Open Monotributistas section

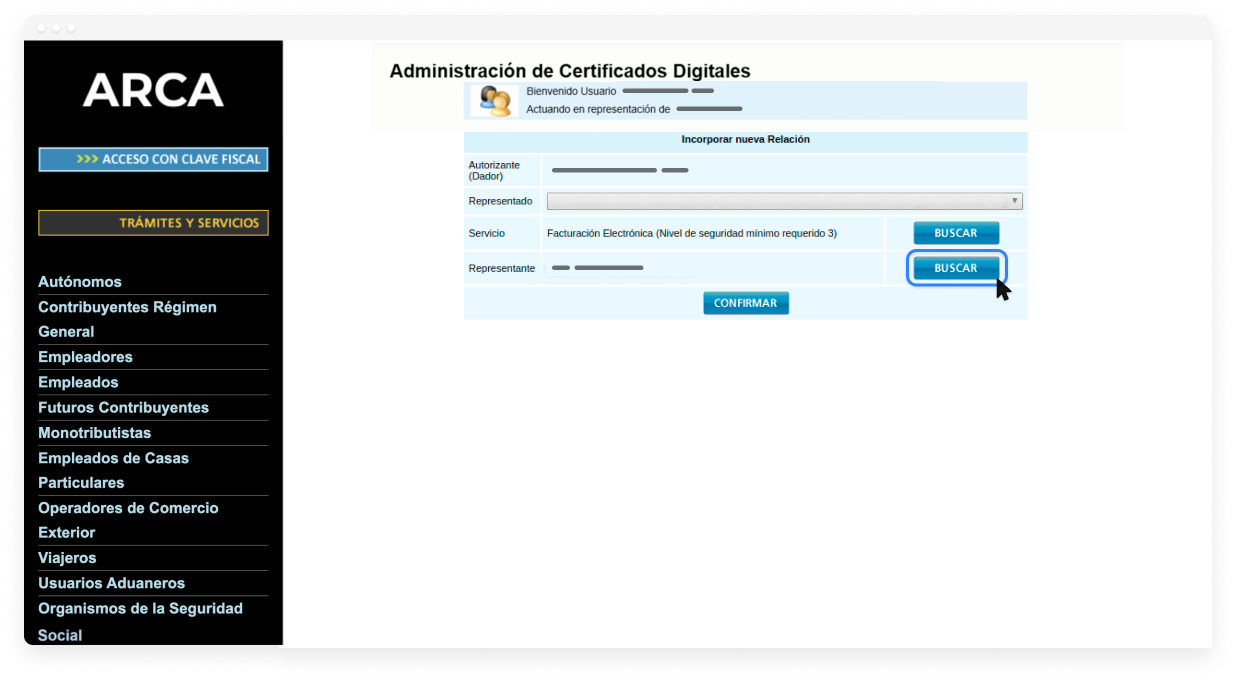pyautogui.click(x=94, y=433)
